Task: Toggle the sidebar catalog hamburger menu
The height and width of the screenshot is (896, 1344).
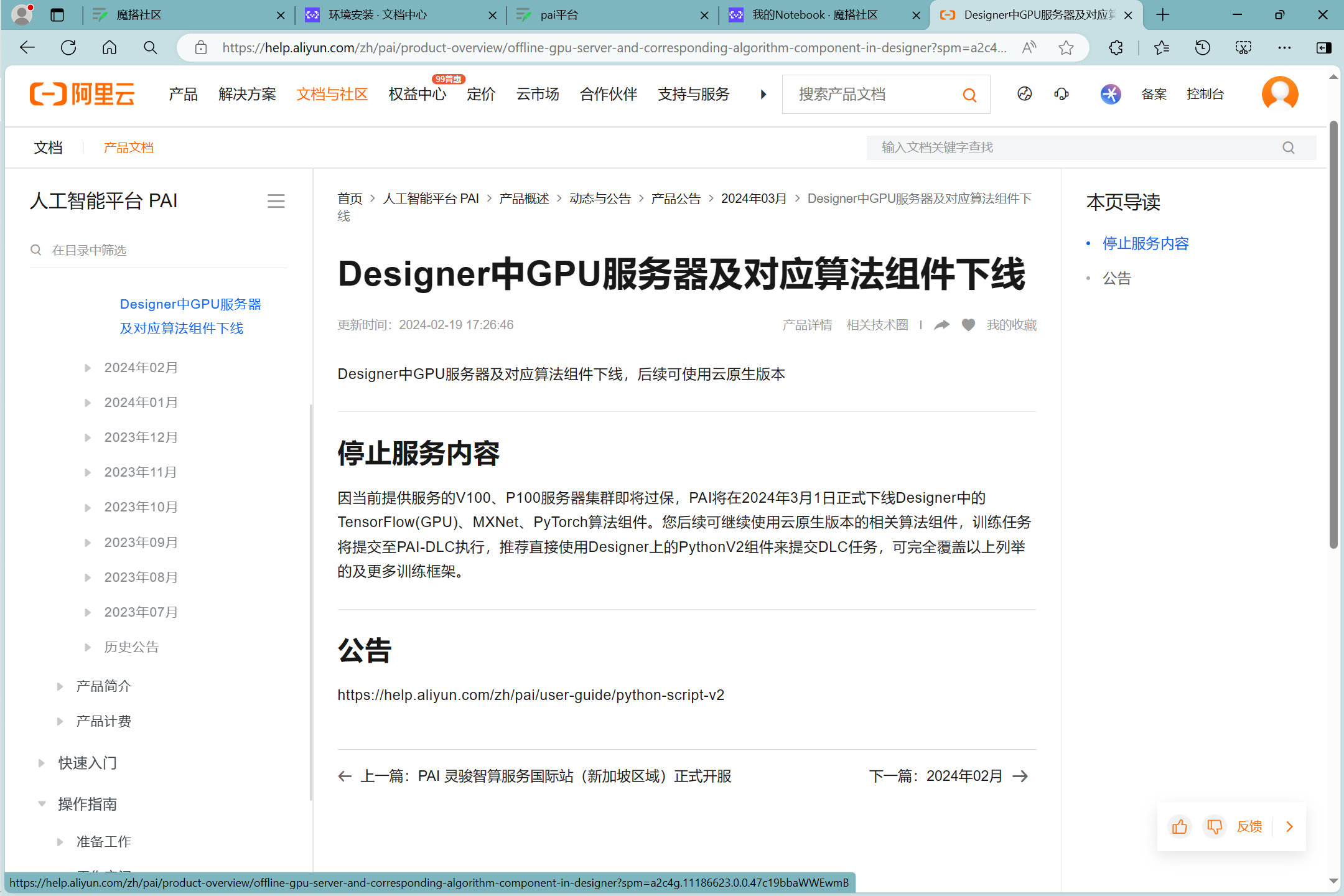Action: tap(276, 201)
